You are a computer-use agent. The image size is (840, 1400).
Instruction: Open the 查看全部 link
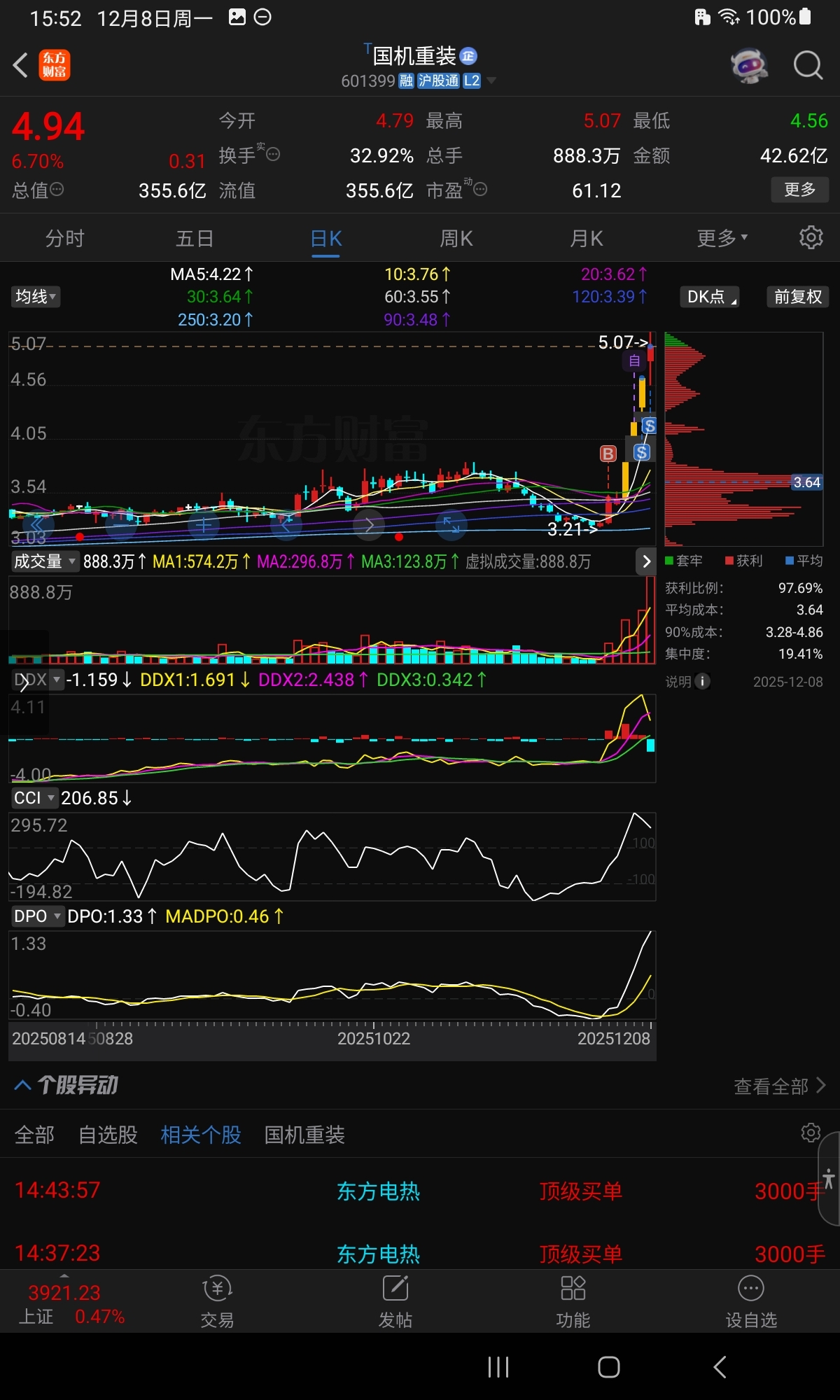point(779,1086)
